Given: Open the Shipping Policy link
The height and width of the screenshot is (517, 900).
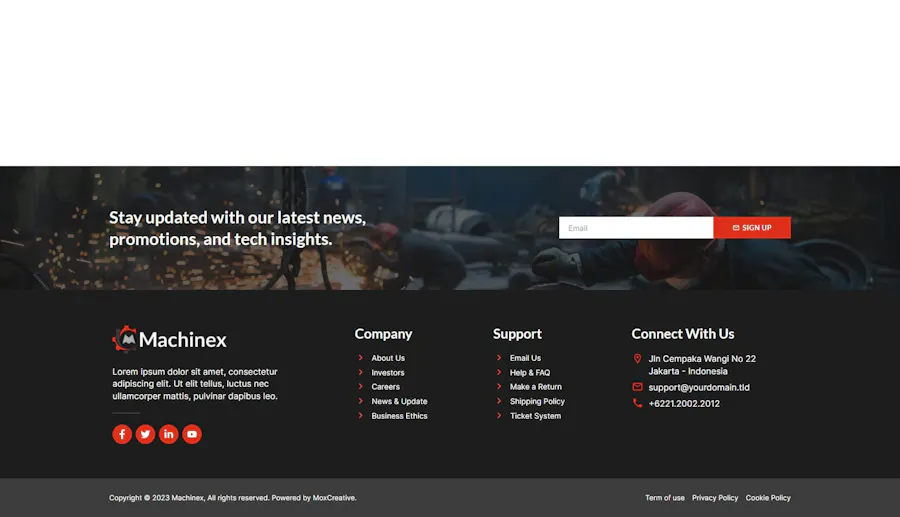Looking at the screenshot, I should pyautogui.click(x=537, y=401).
